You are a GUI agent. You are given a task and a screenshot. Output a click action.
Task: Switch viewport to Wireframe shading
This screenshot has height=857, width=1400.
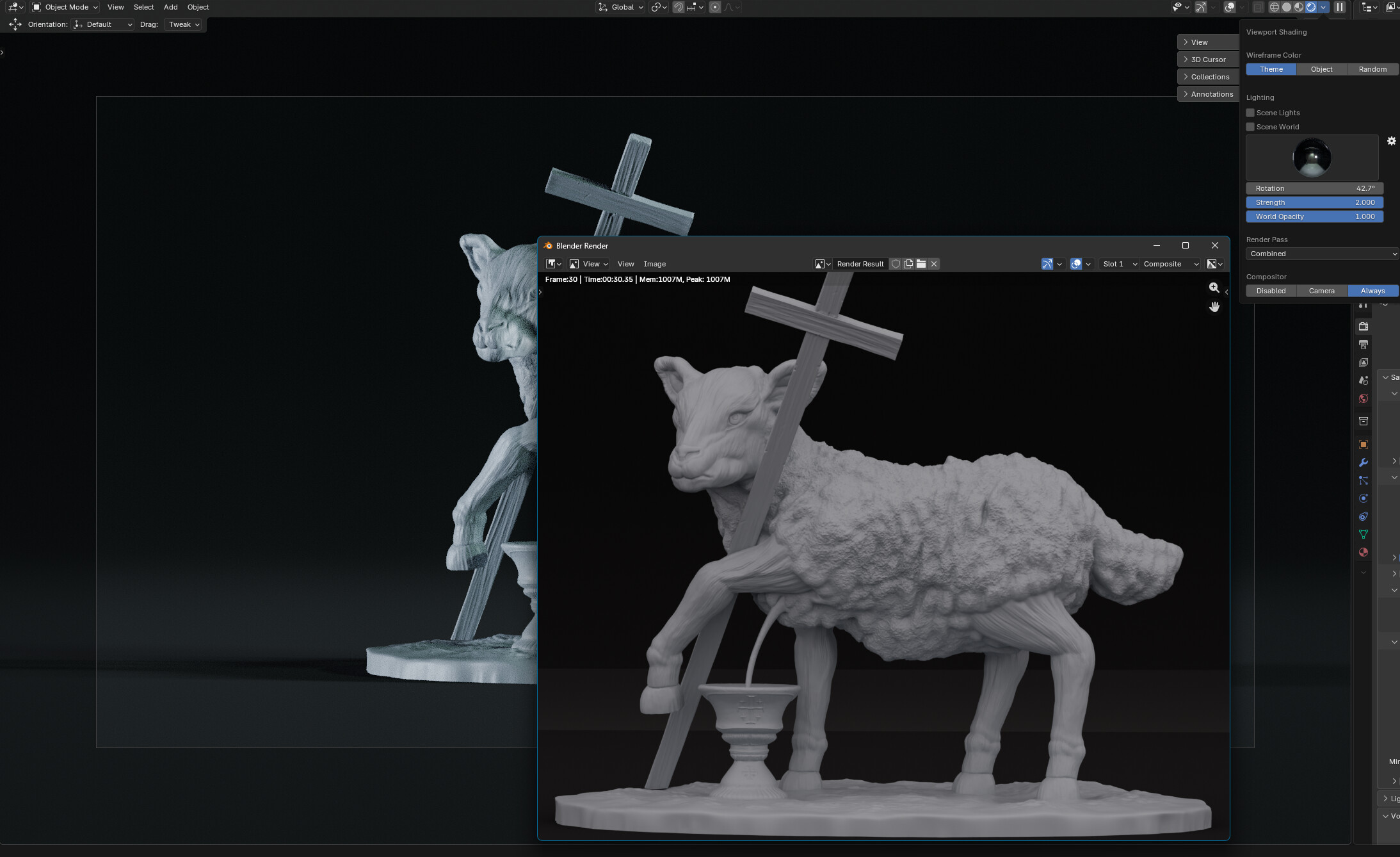[x=1275, y=7]
